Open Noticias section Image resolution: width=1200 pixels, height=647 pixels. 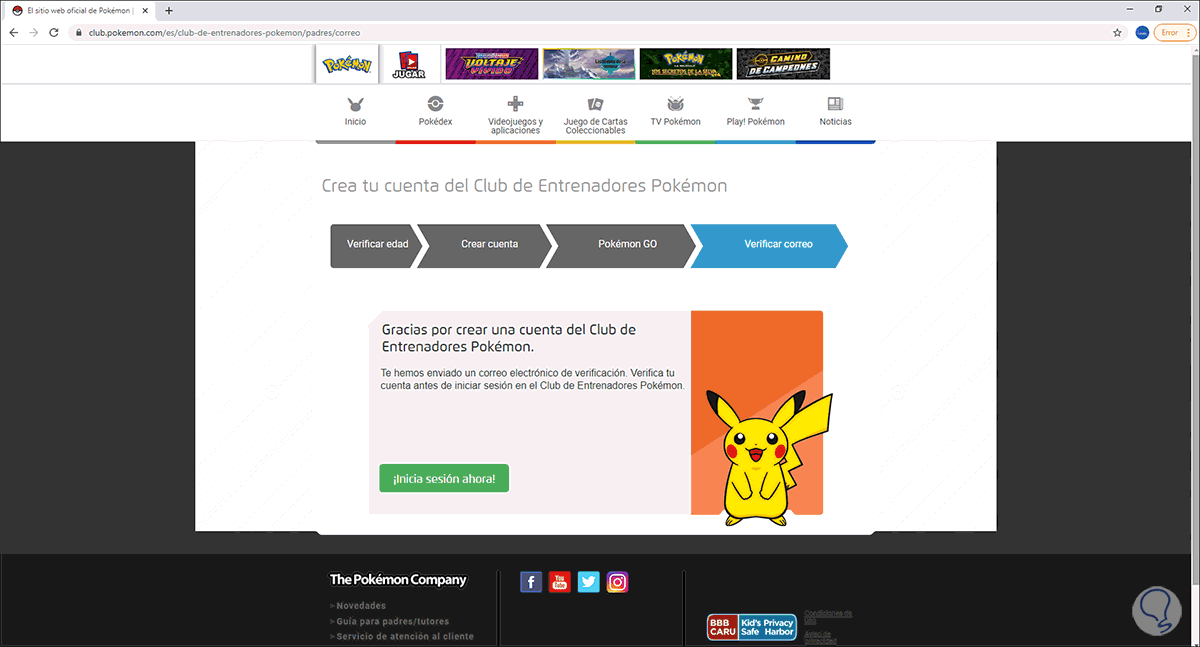click(x=835, y=112)
